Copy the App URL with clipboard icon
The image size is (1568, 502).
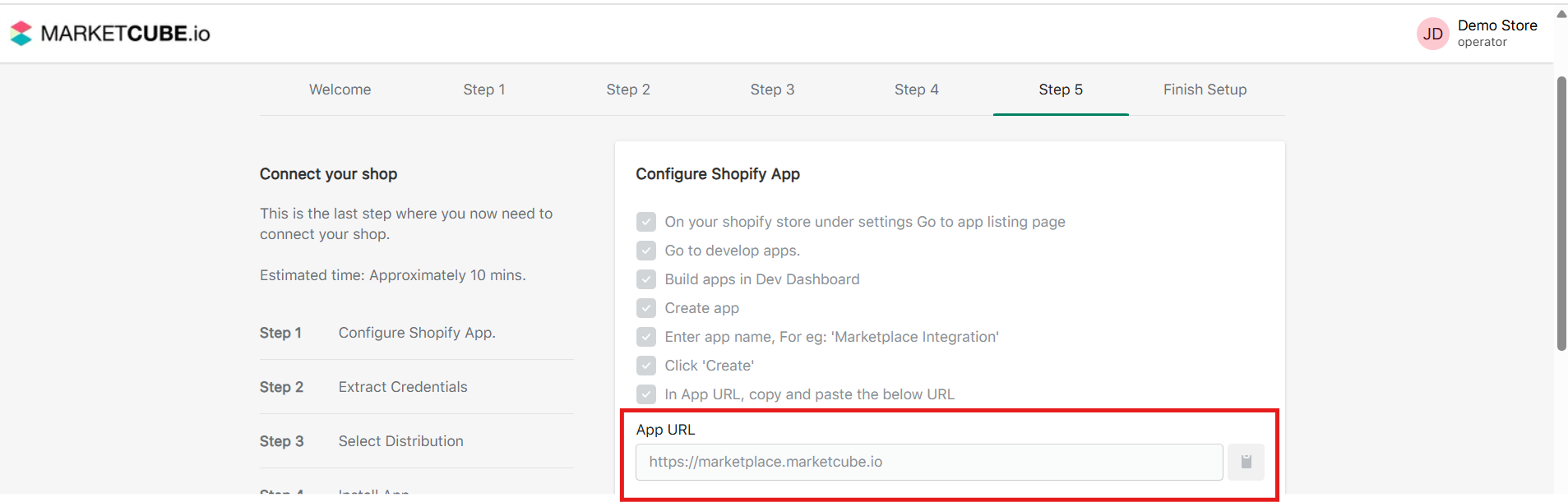[1246, 462]
